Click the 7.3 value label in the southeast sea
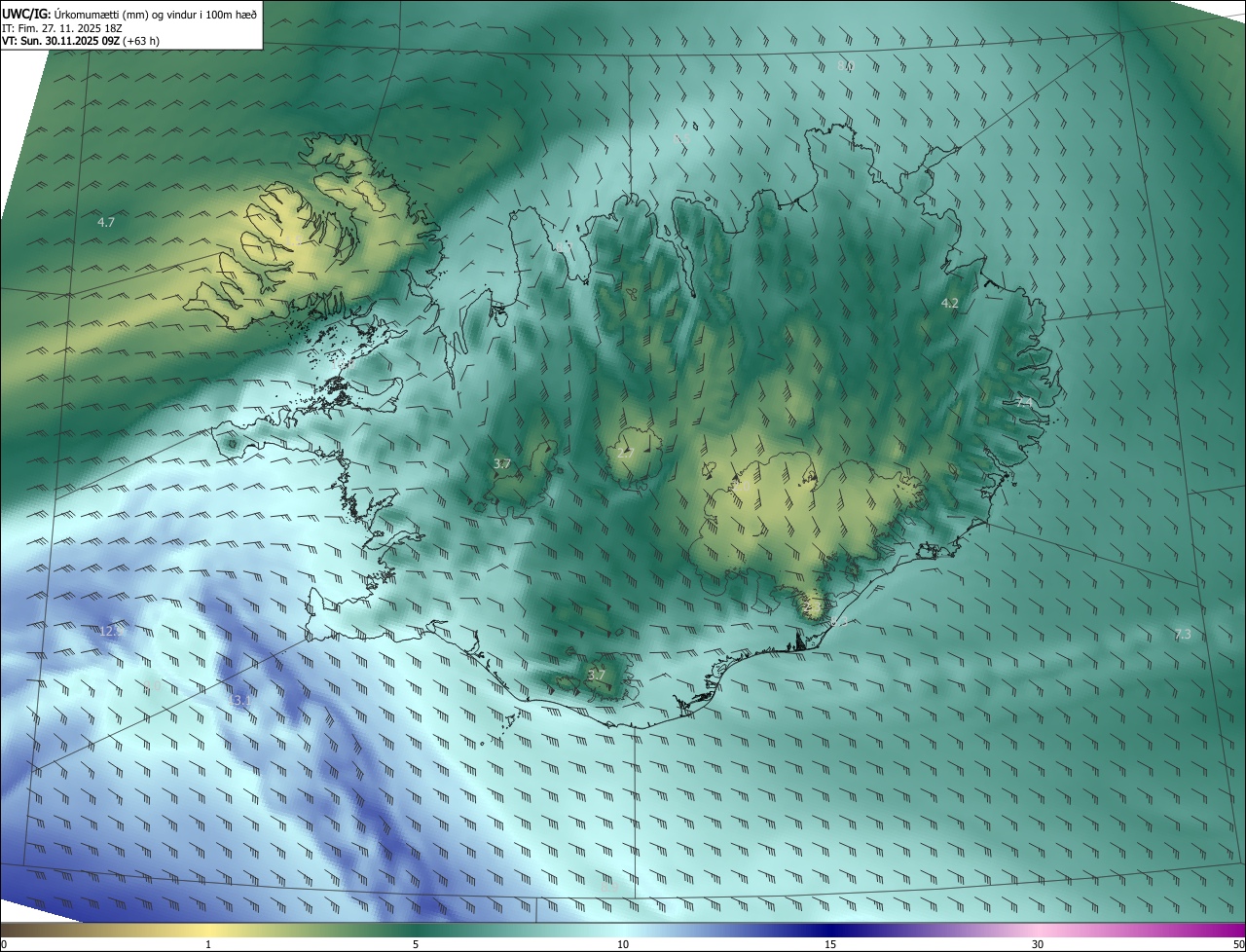 1183,634
